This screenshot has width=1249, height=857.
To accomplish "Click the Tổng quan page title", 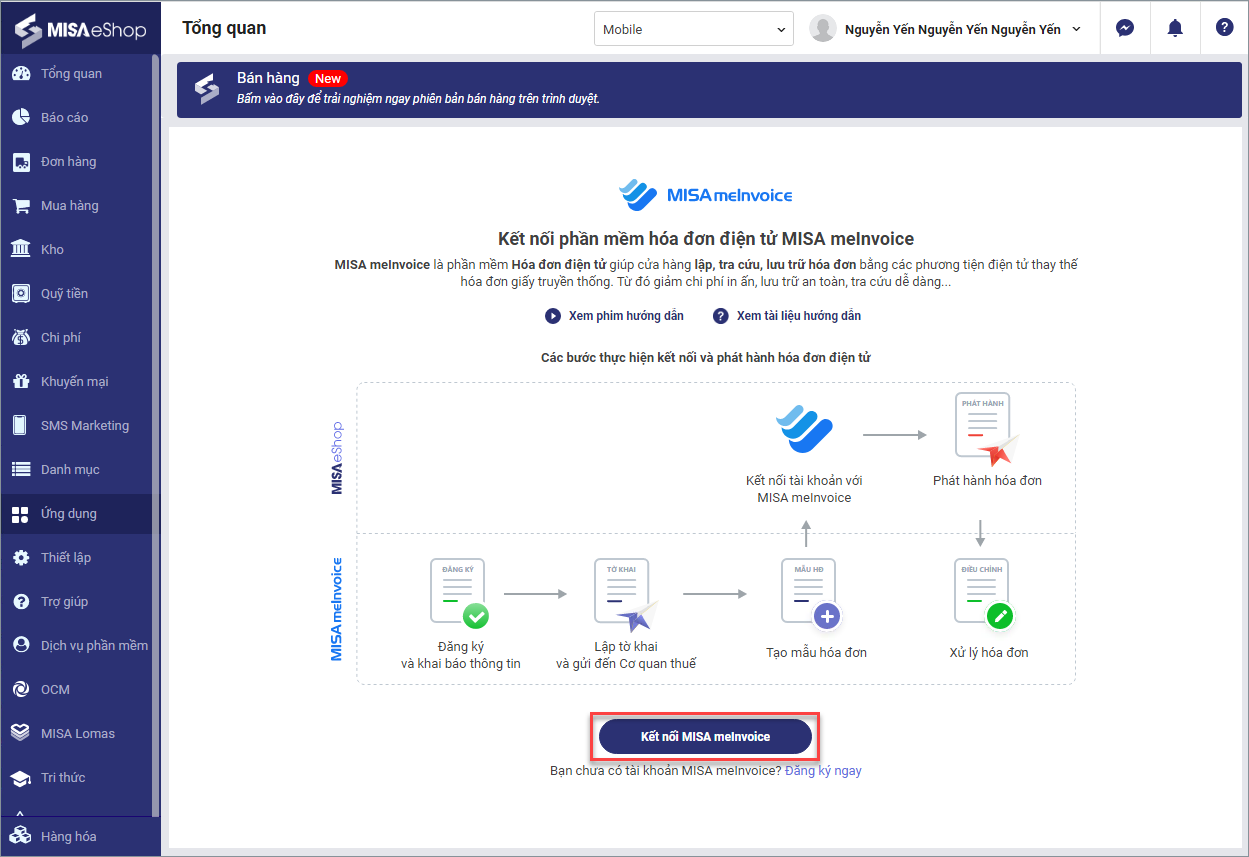I will 224,28.
